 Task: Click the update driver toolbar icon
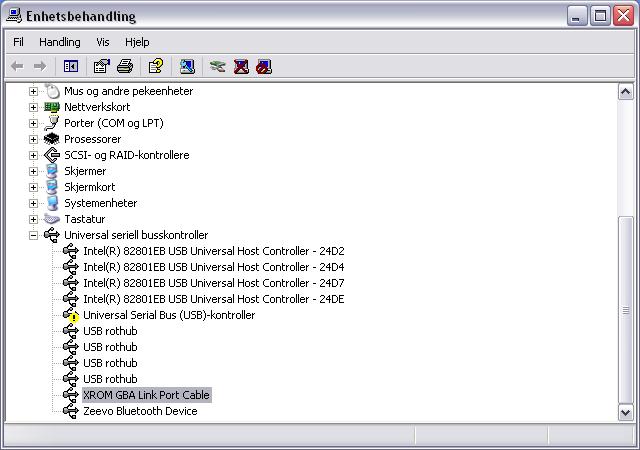(217, 66)
